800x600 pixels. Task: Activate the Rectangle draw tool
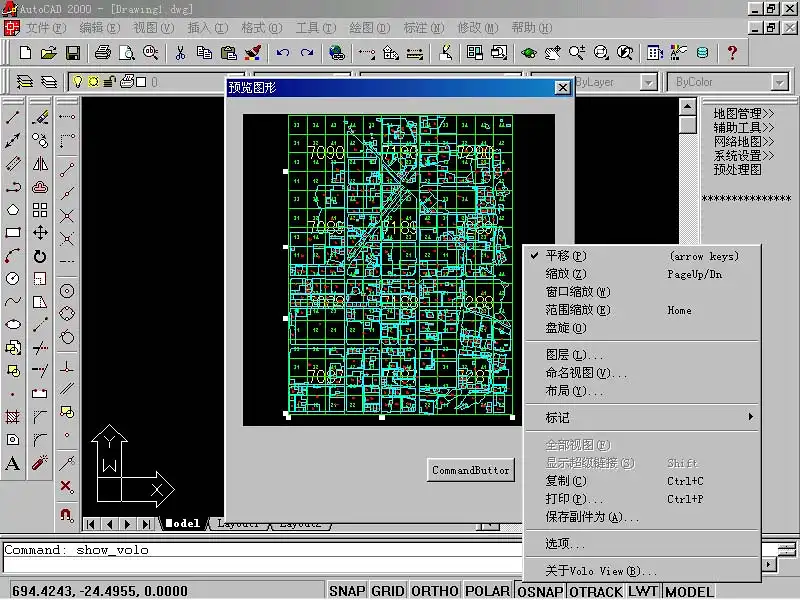pyautogui.click(x=13, y=233)
